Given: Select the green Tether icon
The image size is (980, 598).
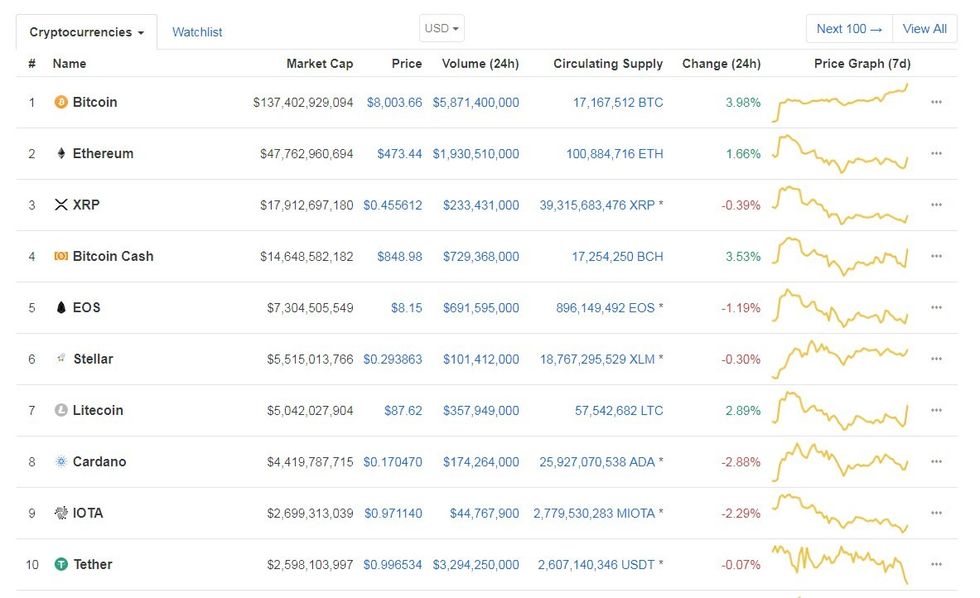Looking at the screenshot, I should click(60, 564).
